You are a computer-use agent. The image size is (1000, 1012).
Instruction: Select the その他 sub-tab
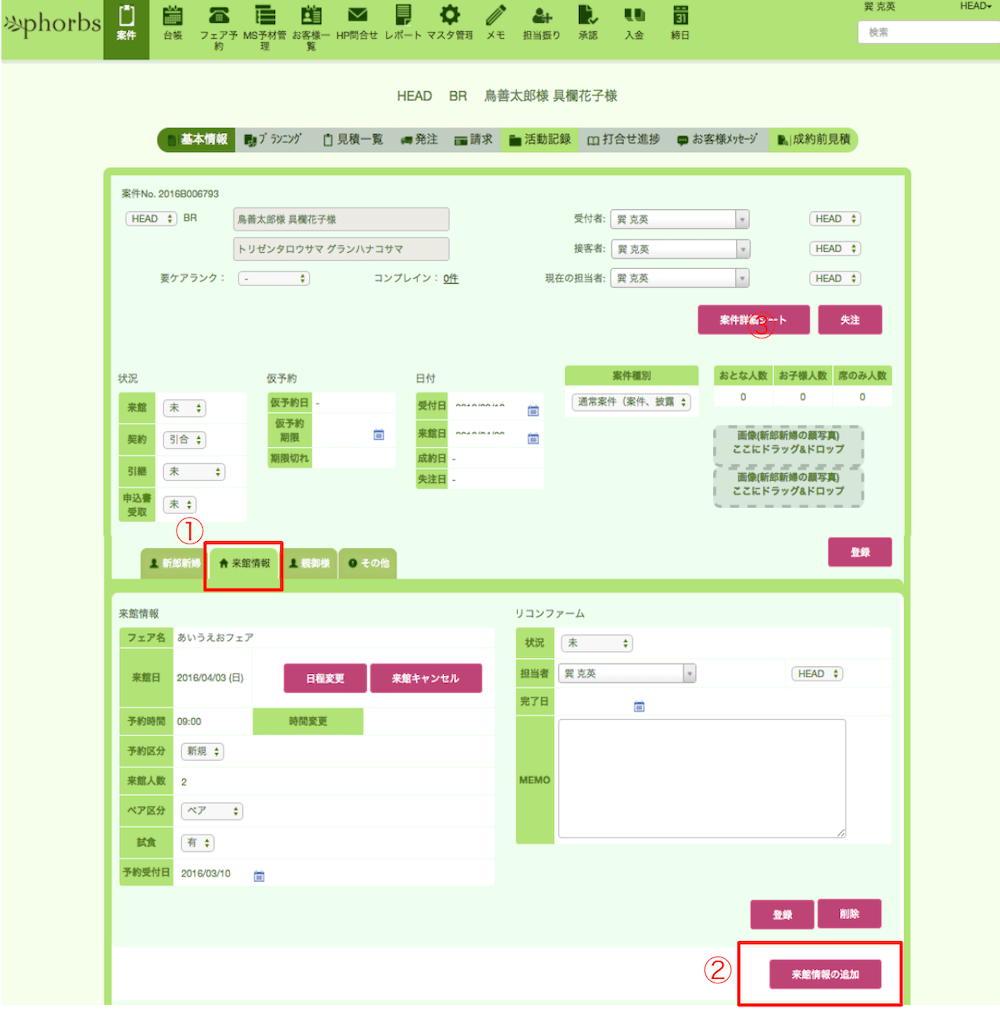pos(368,563)
